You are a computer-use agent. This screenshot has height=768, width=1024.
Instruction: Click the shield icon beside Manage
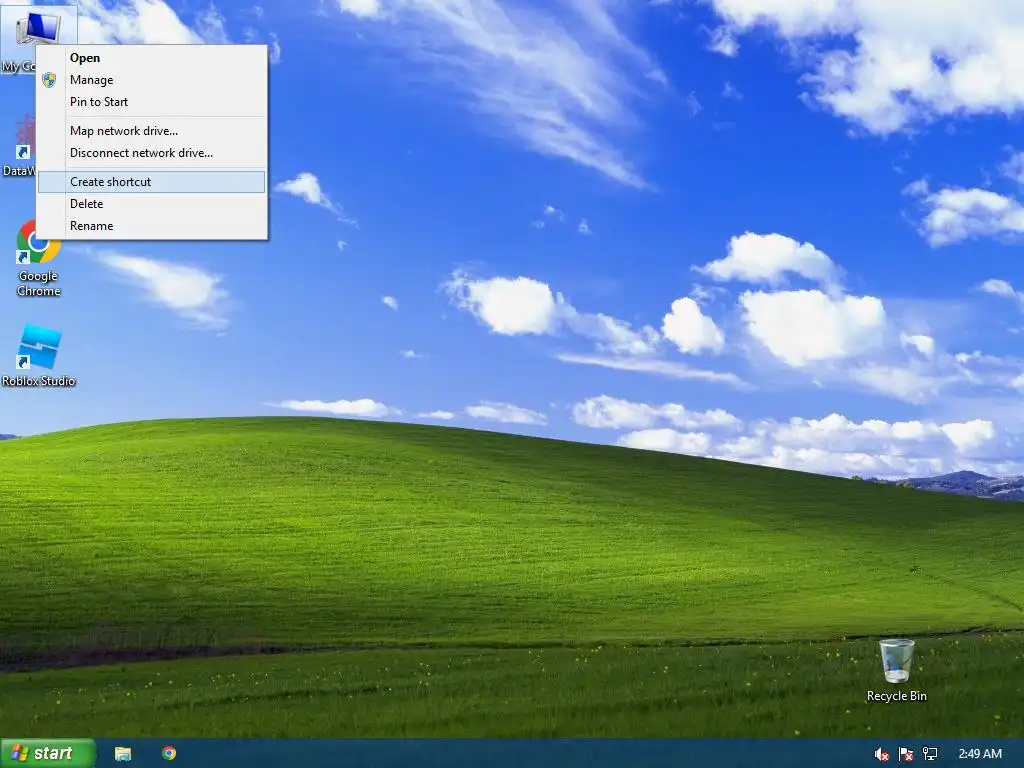coord(49,80)
